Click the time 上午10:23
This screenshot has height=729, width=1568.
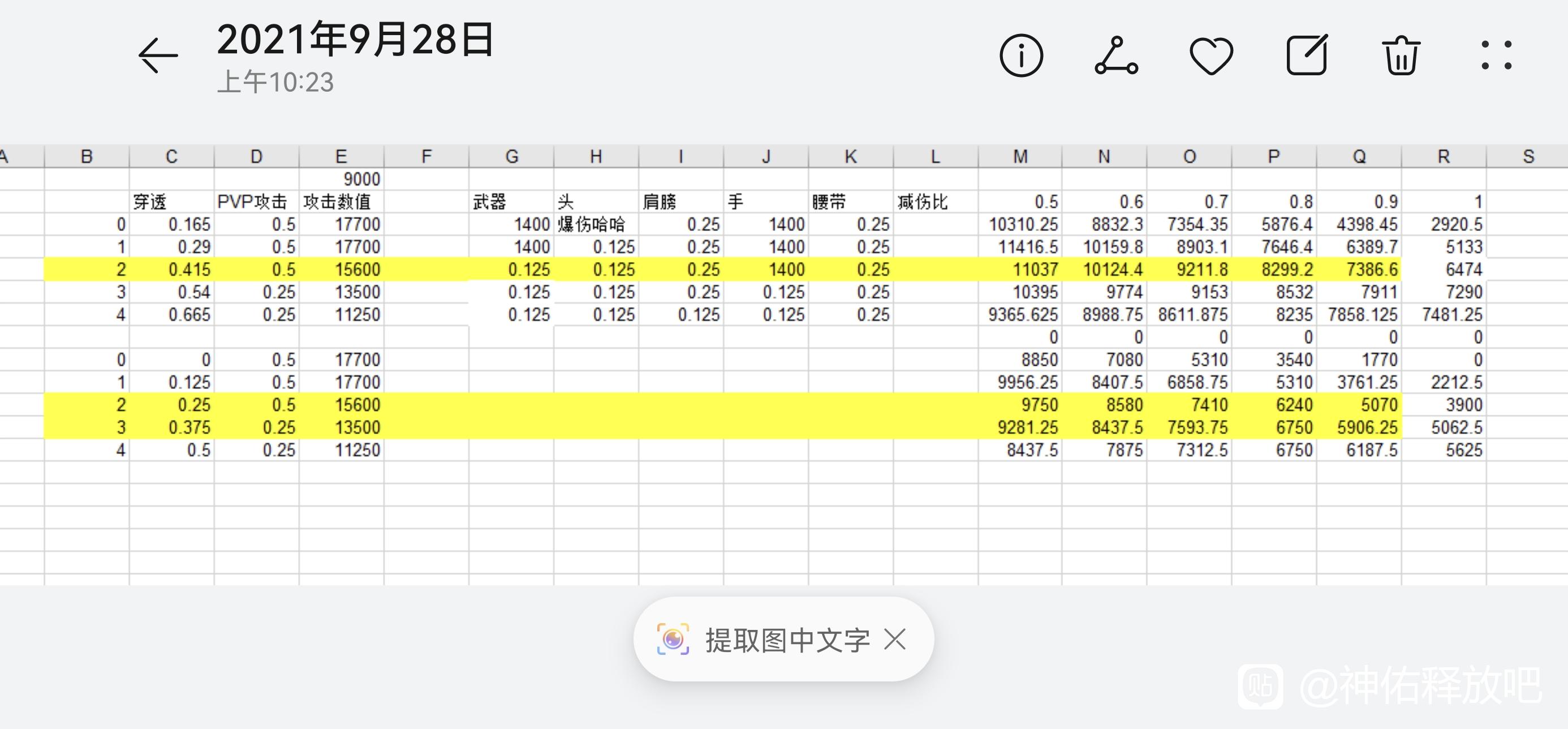(x=275, y=82)
